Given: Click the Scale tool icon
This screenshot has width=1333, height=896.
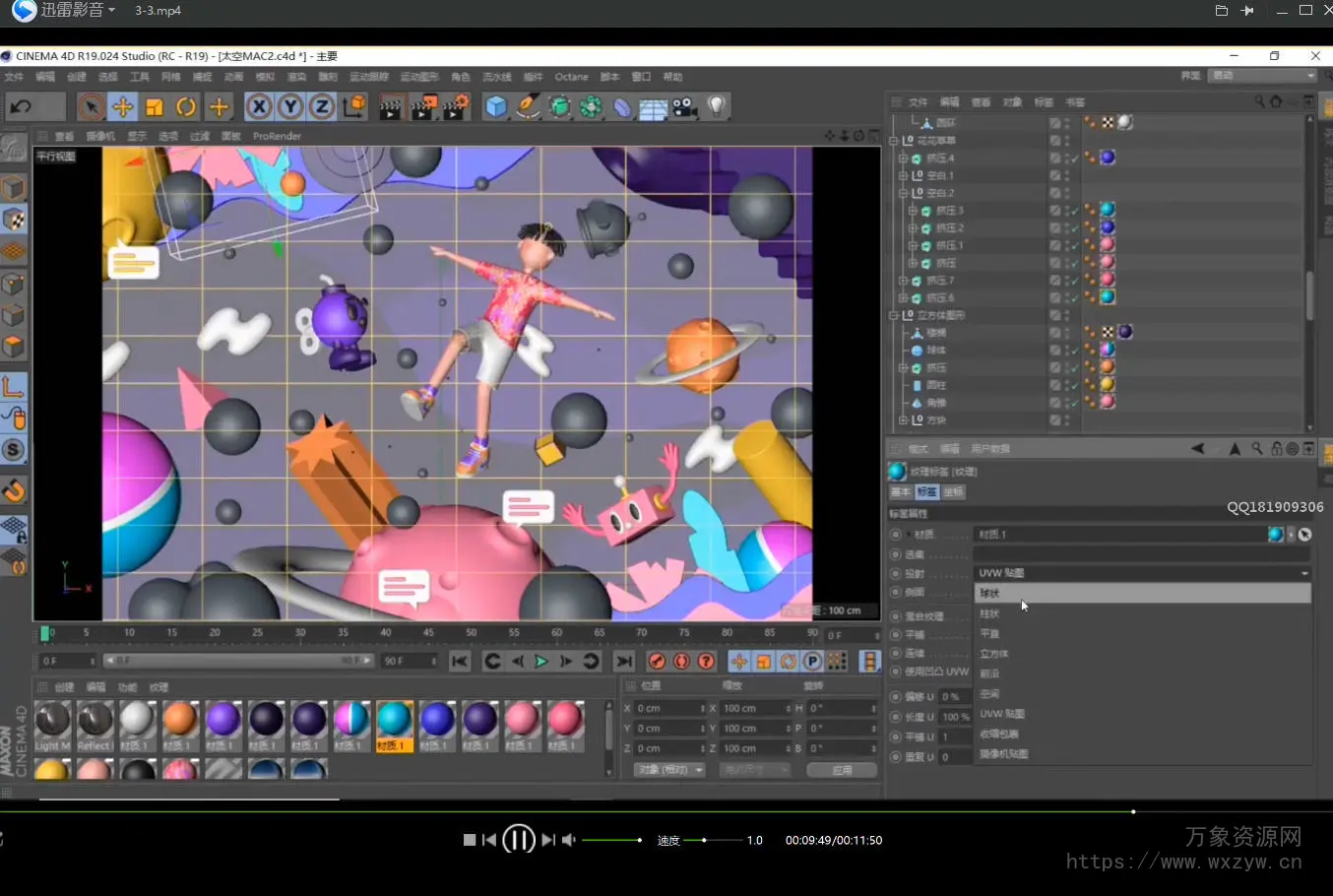Looking at the screenshot, I should pos(155,106).
